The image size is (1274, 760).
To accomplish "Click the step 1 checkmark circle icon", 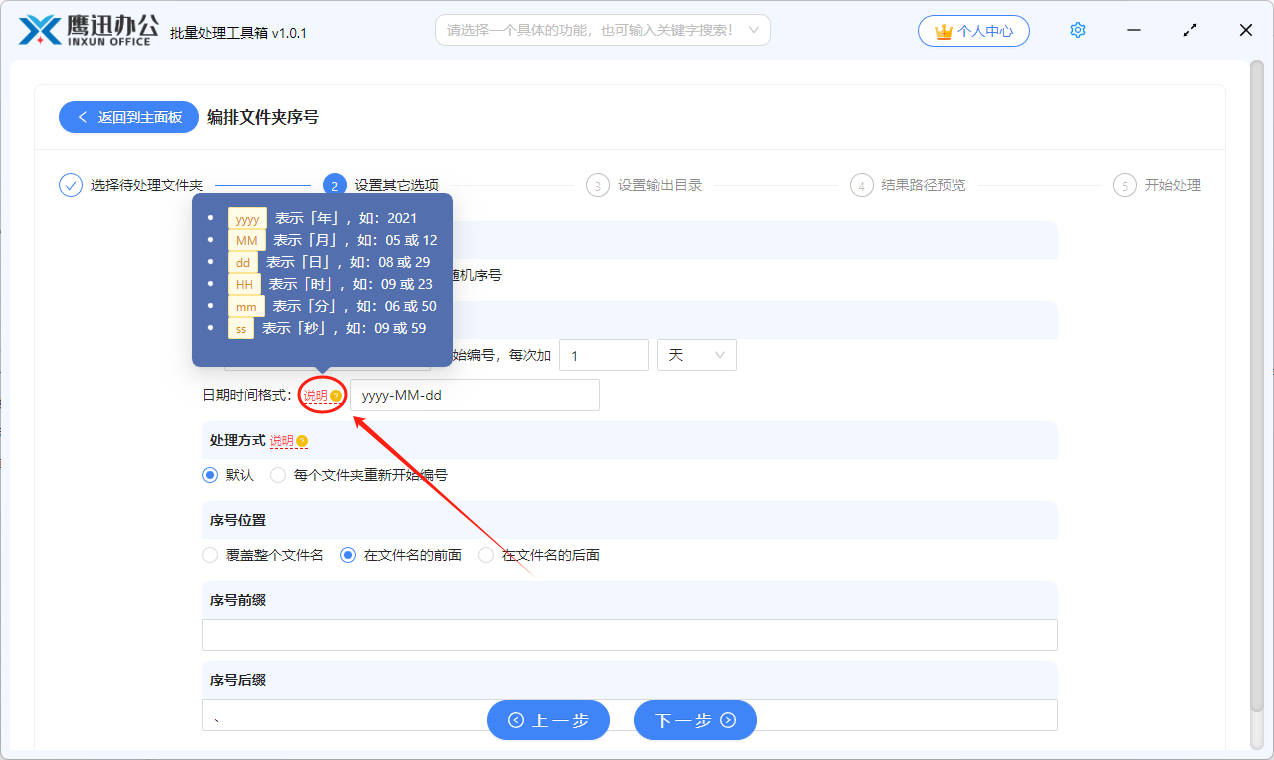I will pos(71,185).
